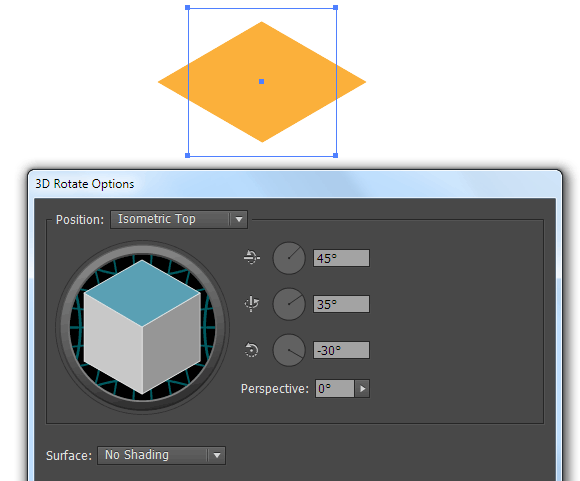The width and height of the screenshot is (580, 481).
Task: Click into the Perspective 0° field
Action: point(334,388)
